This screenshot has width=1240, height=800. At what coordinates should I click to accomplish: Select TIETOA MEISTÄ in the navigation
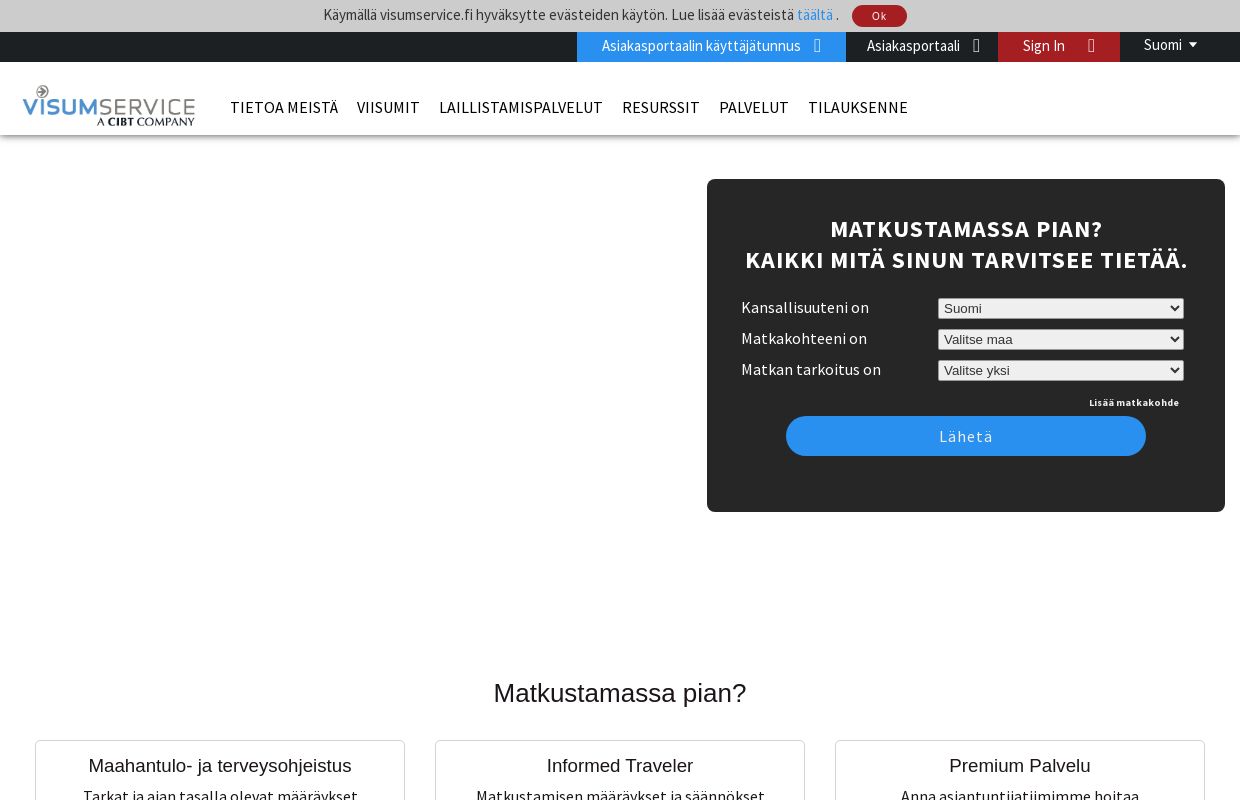point(284,107)
